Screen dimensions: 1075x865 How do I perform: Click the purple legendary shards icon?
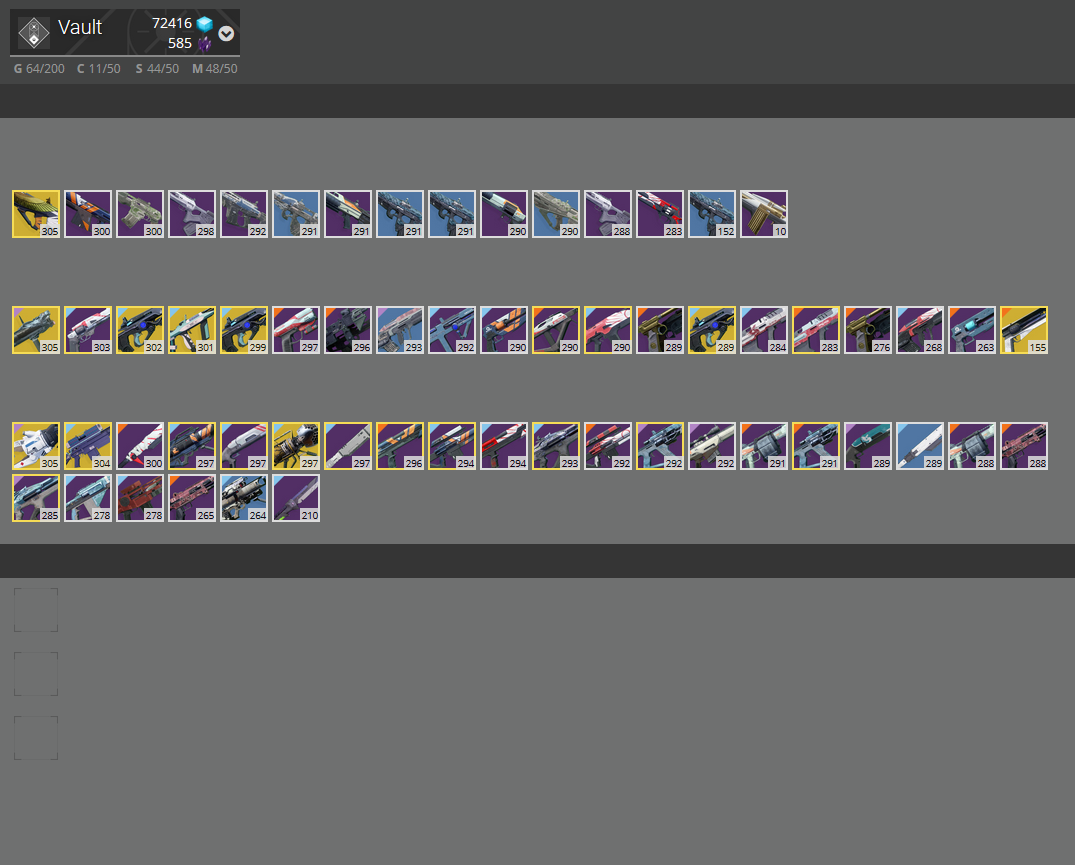click(x=204, y=44)
